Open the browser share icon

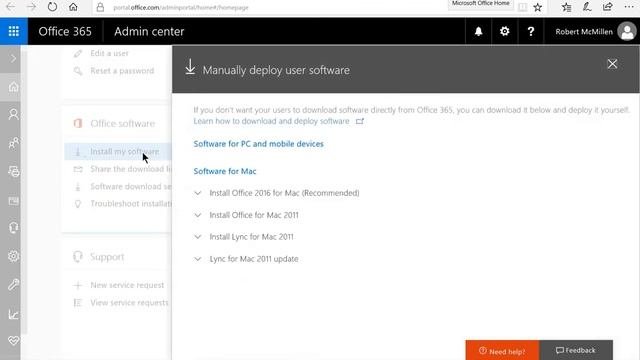point(608,7)
